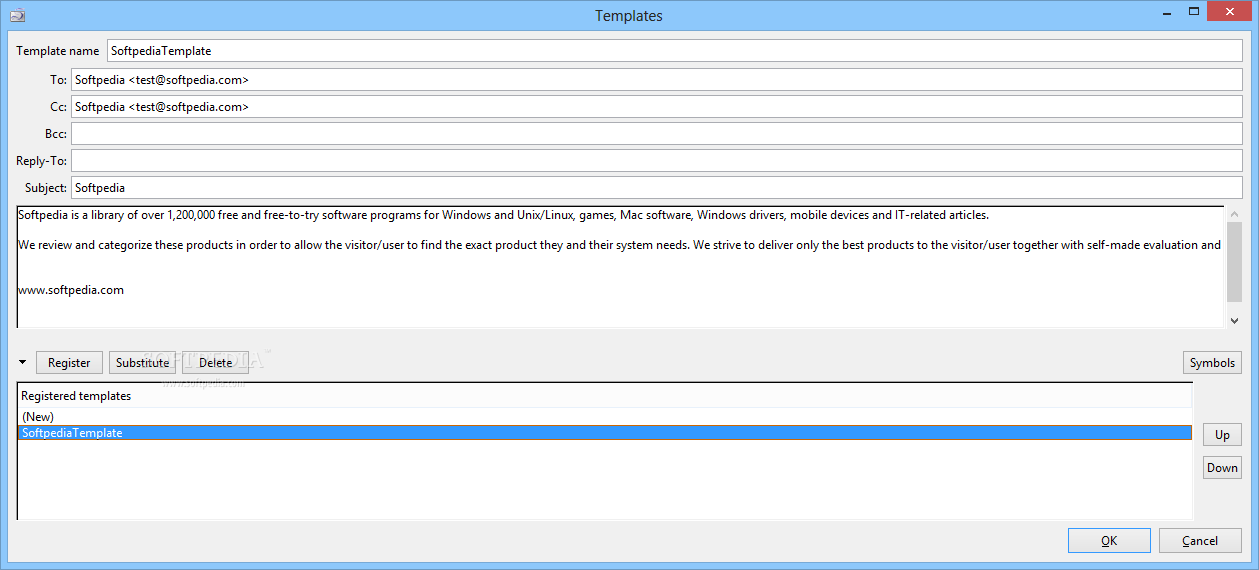Select SoftpediaTemplate in registered templates list
The image size is (1259, 570).
[605, 433]
